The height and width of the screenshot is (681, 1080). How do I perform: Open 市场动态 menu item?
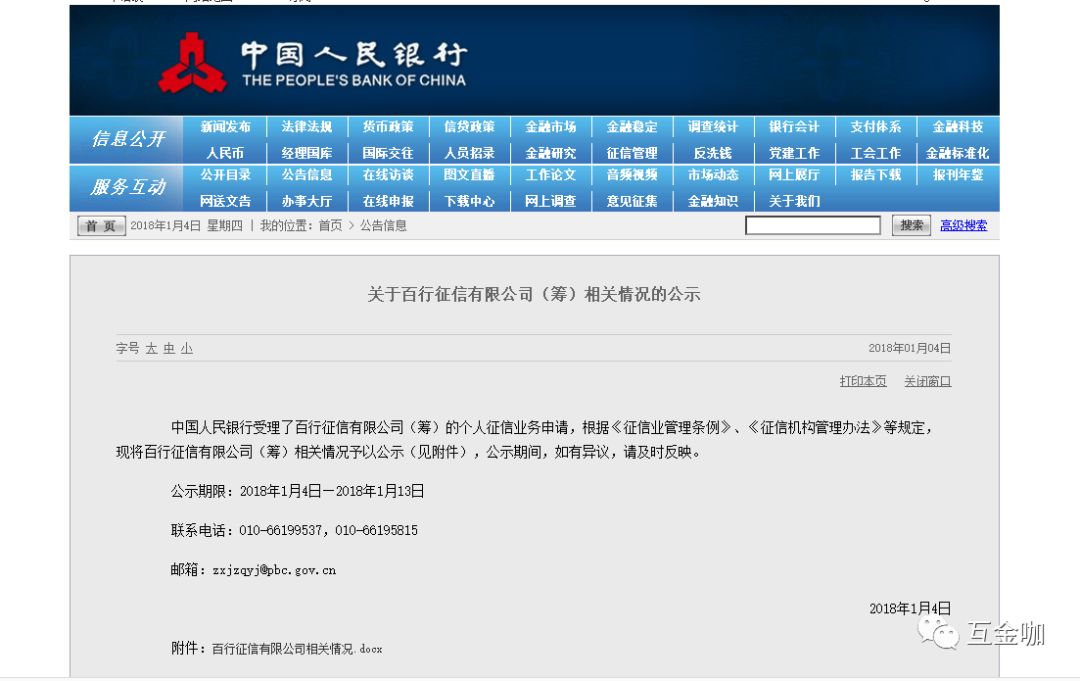tap(713, 175)
